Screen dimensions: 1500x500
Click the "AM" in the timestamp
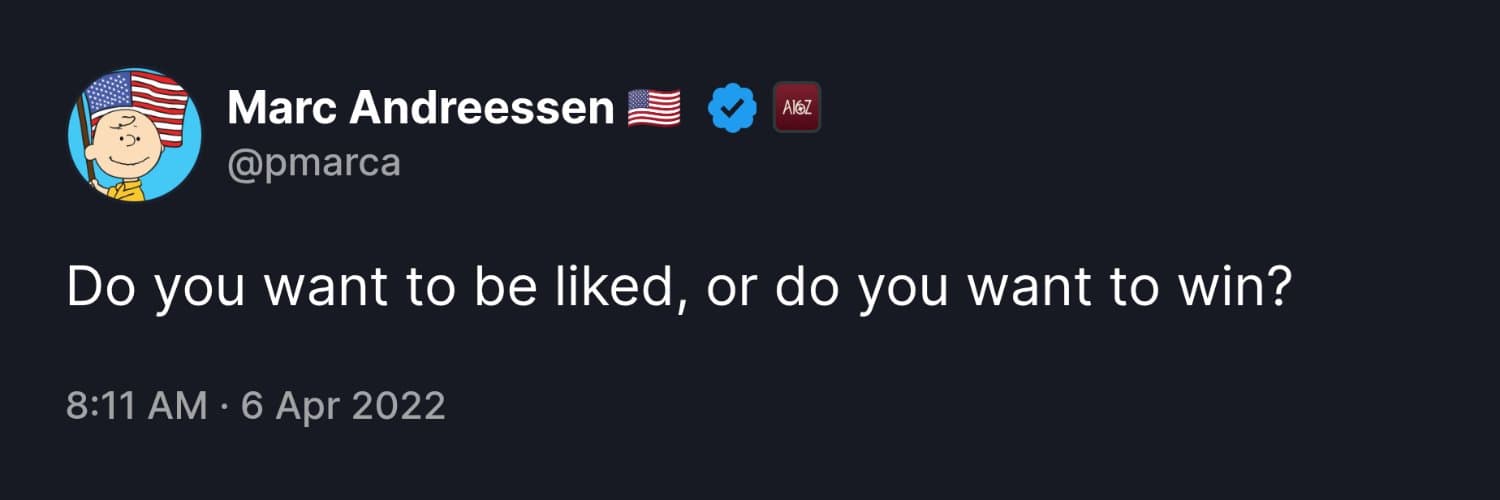pos(180,407)
